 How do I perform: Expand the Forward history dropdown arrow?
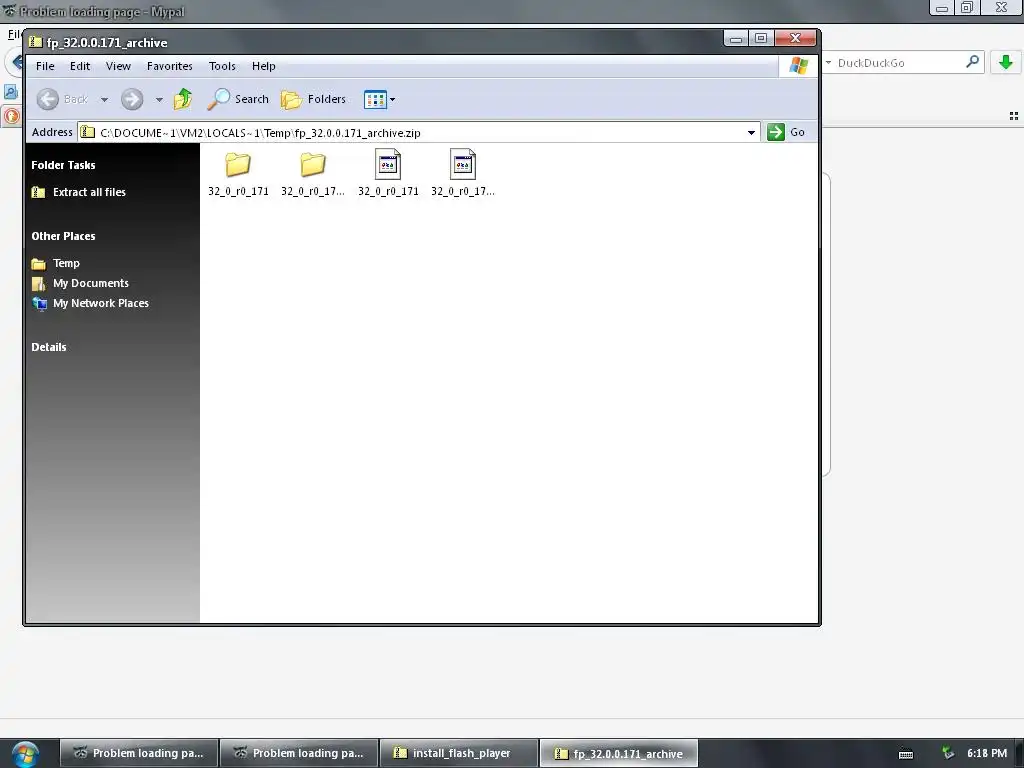(159, 100)
